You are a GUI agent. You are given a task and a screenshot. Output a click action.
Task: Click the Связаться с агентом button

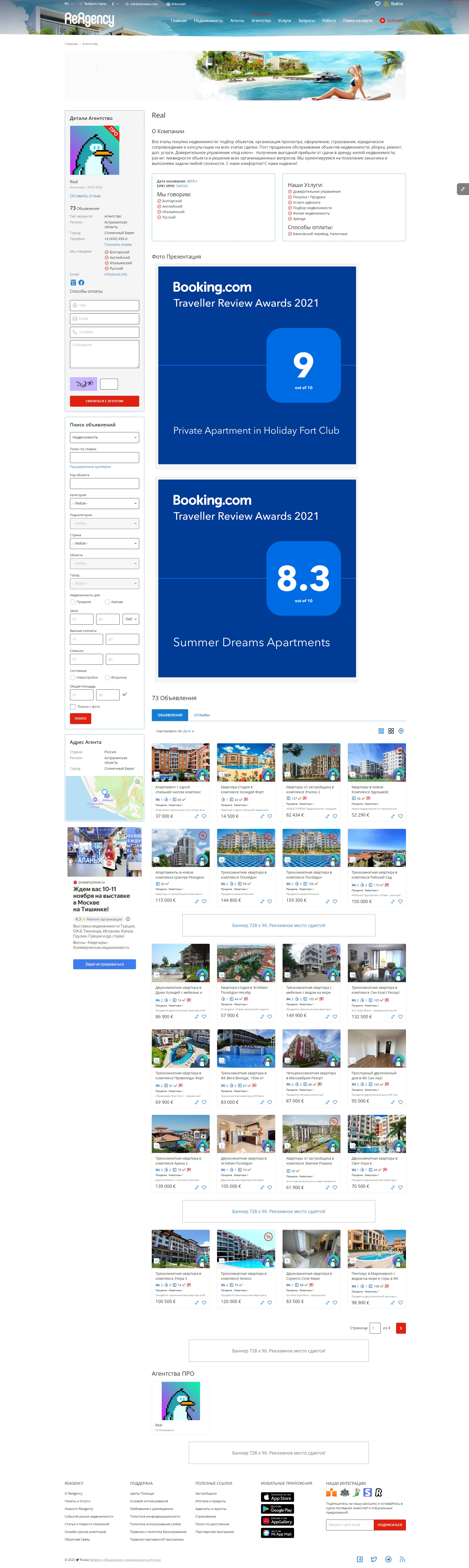pos(104,401)
